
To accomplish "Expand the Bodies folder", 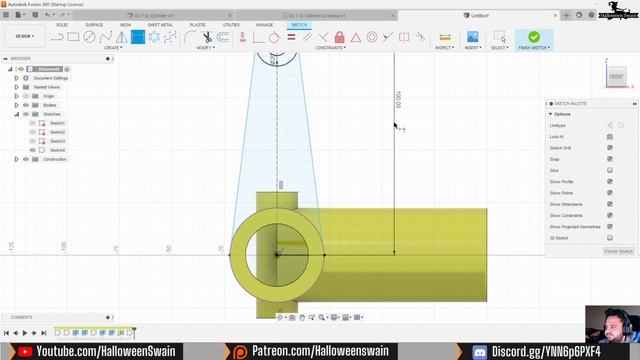I will pos(16,105).
